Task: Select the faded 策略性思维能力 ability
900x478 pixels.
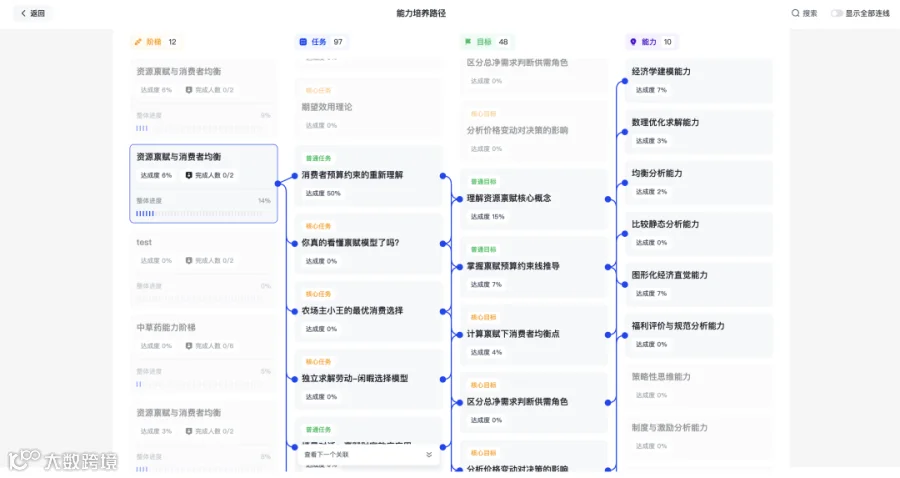Action: pyautogui.click(x=699, y=386)
